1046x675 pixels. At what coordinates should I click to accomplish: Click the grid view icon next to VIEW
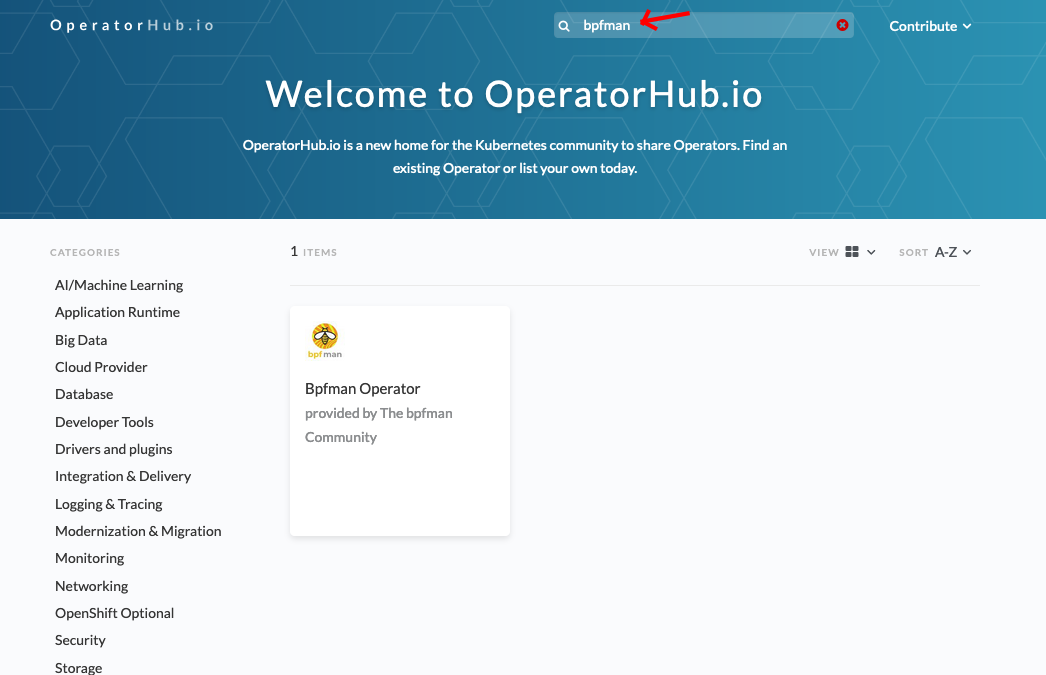(852, 252)
